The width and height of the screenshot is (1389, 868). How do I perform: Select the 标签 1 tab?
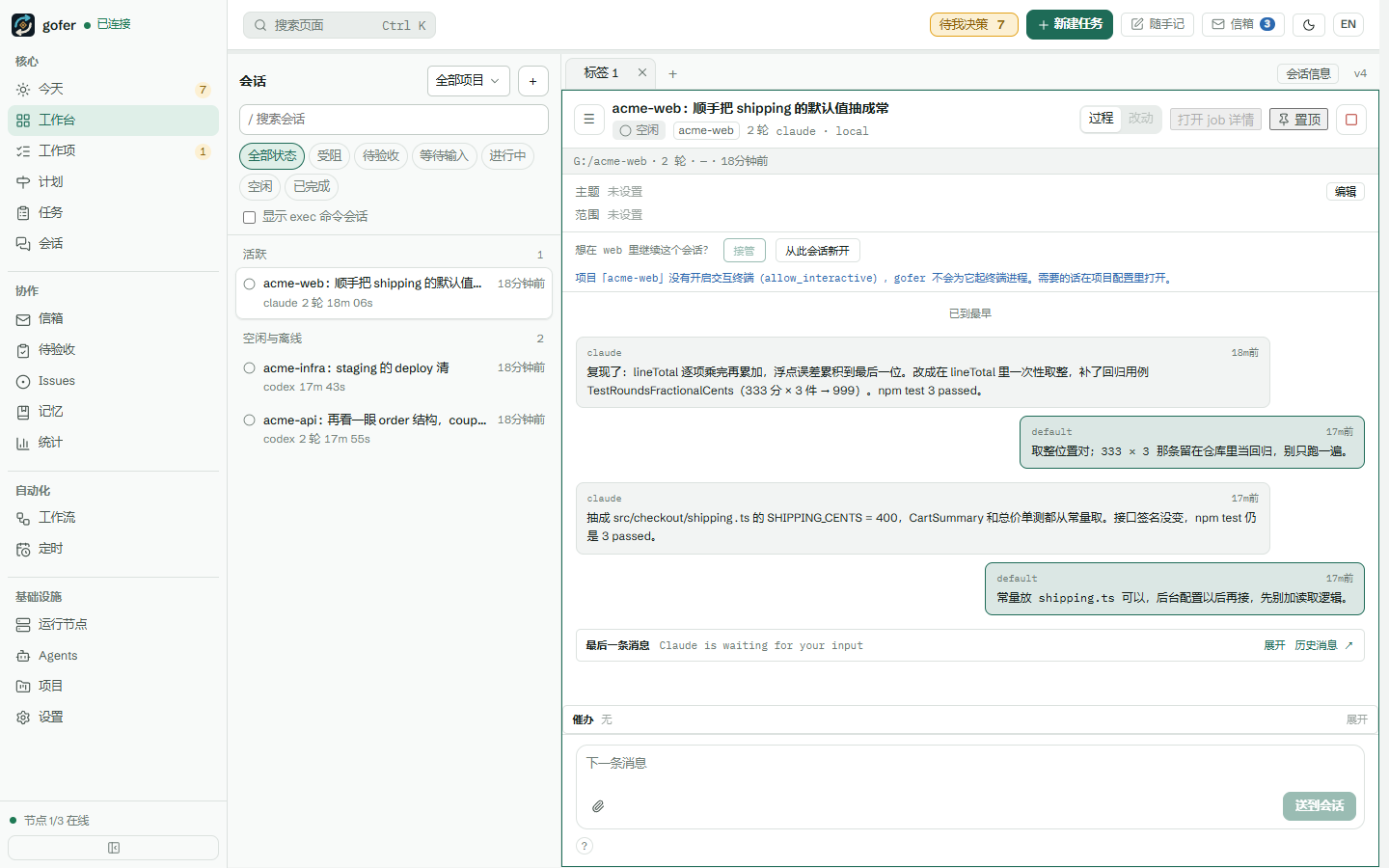[x=601, y=73]
